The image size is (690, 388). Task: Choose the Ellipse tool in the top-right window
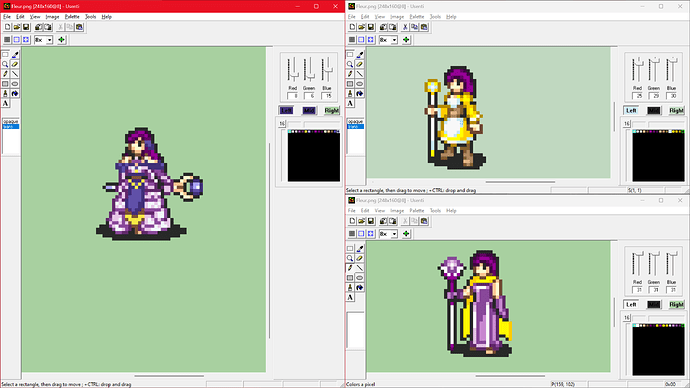click(360, 84)
